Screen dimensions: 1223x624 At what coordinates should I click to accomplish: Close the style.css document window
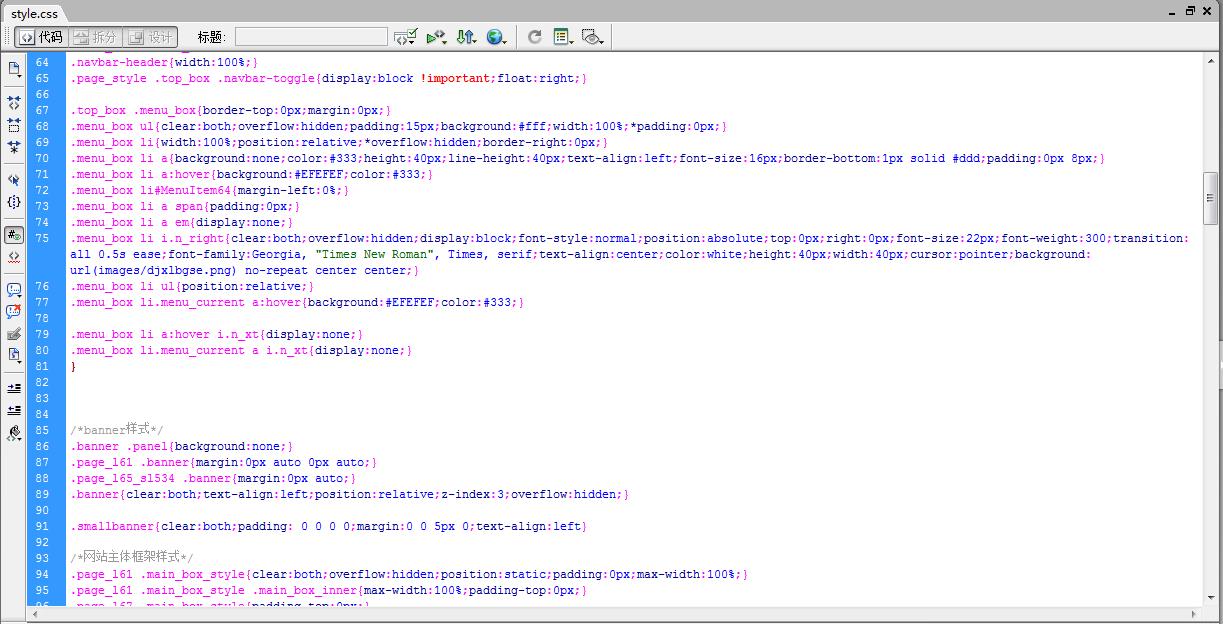pos(1208,11)
